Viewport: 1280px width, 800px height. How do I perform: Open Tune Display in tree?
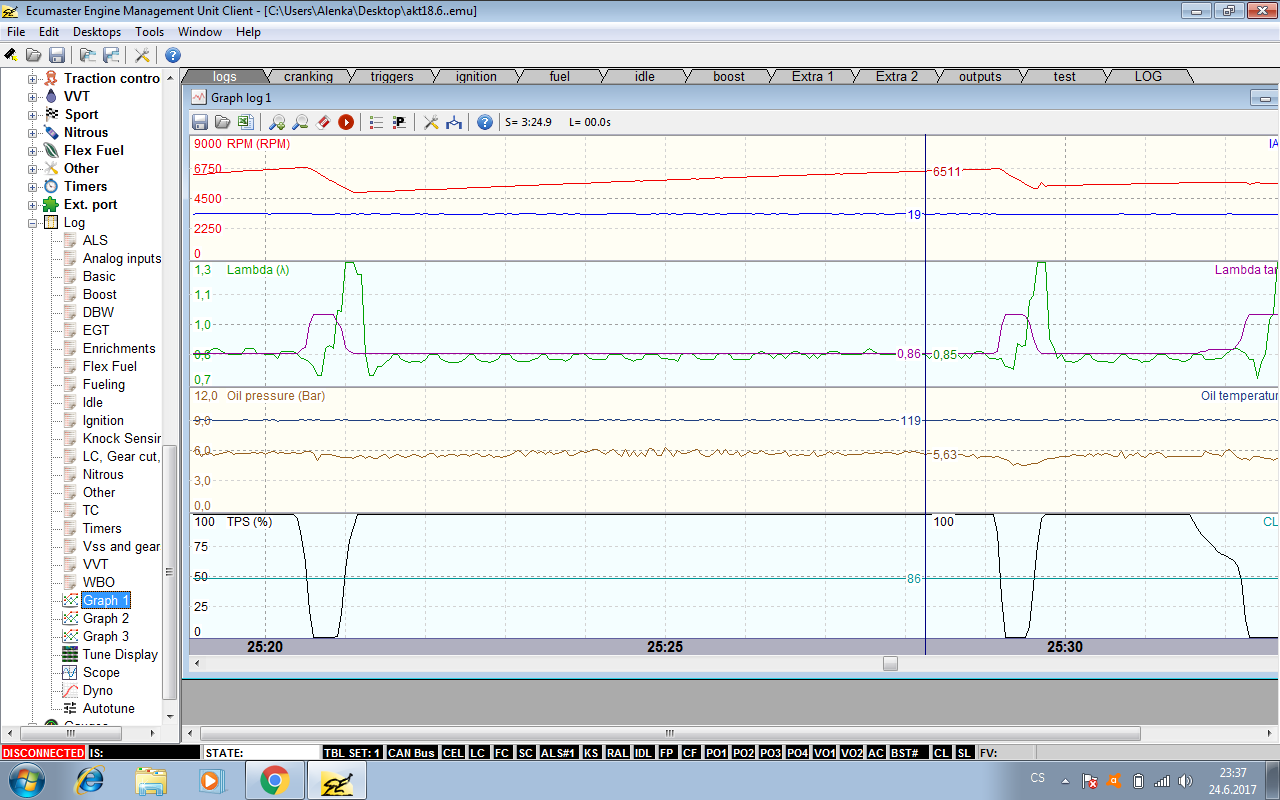(120, 654)
